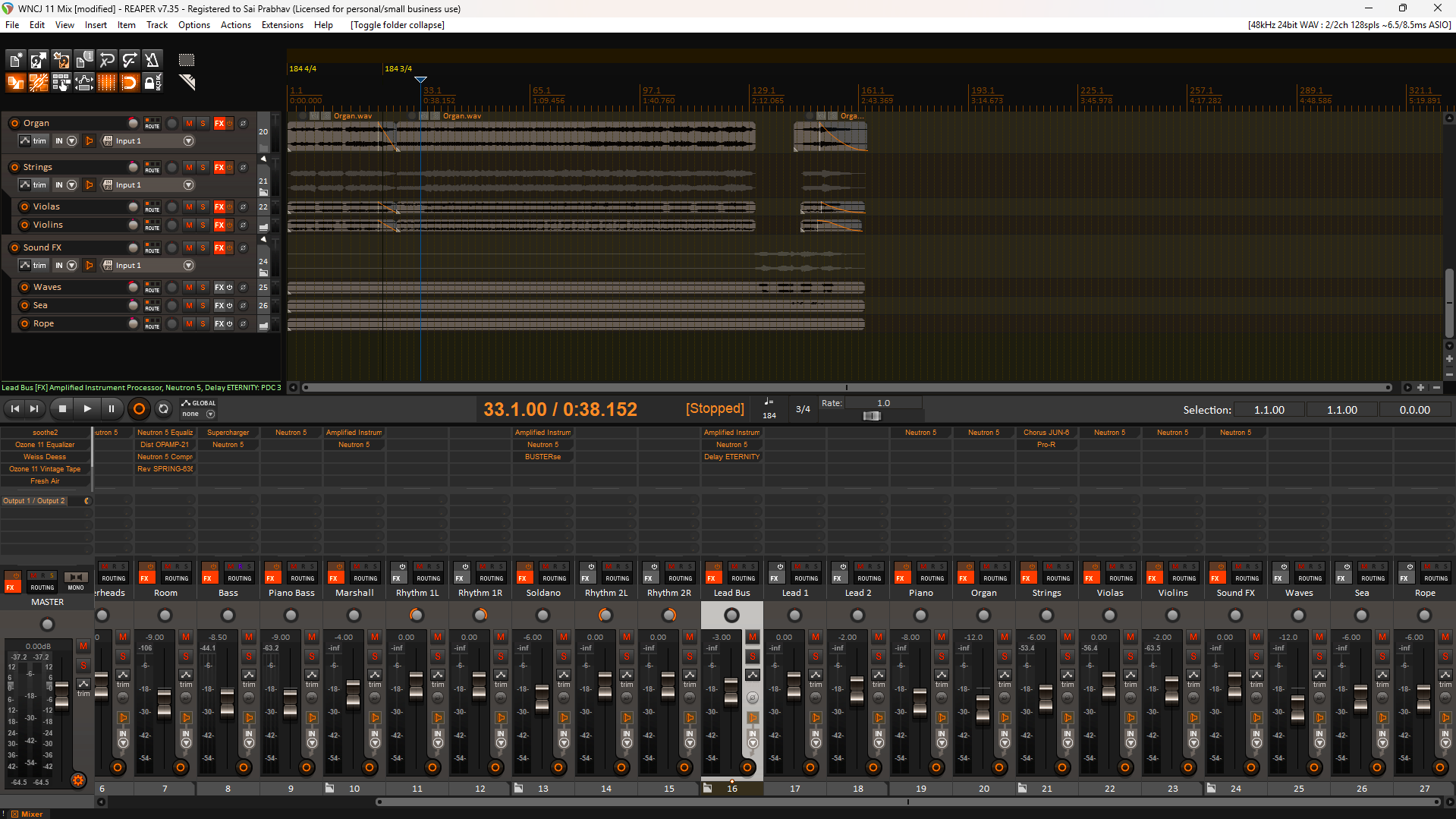The image size is (1456, 819).
Task: Click the Lead Bus volume fader
Action: 731,691
